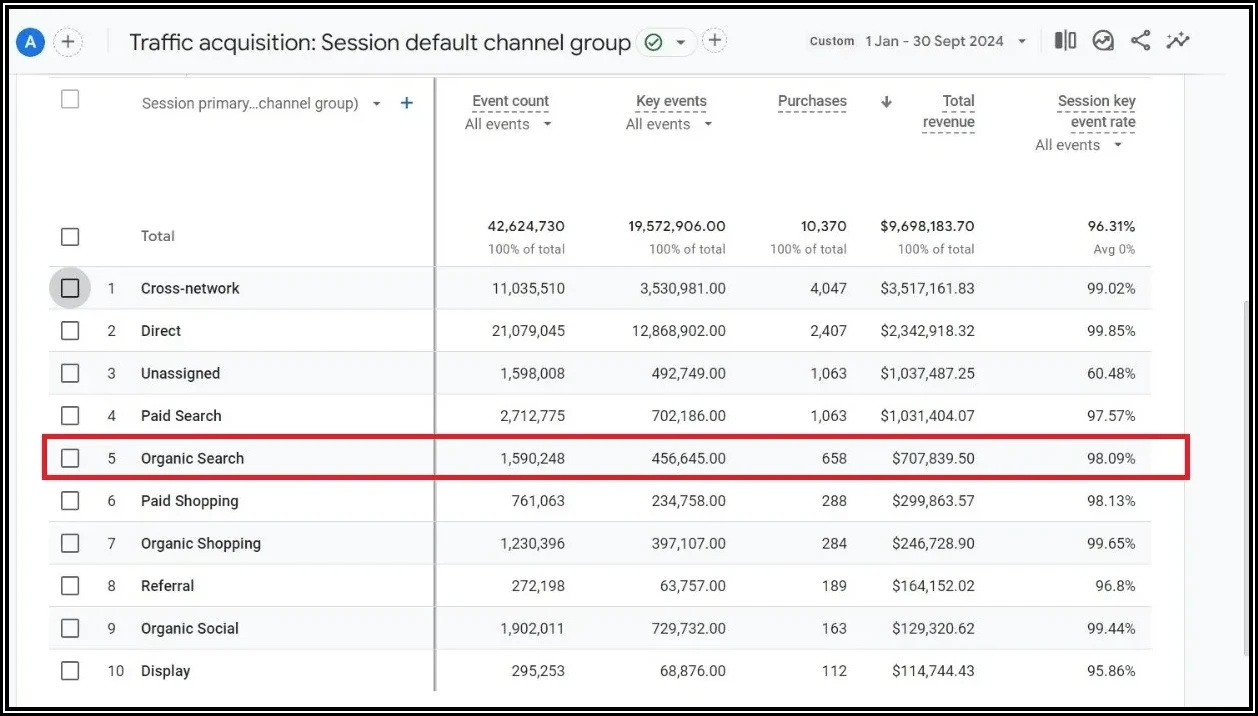Tick the Organic Search row checkbox

pos(70,458)
